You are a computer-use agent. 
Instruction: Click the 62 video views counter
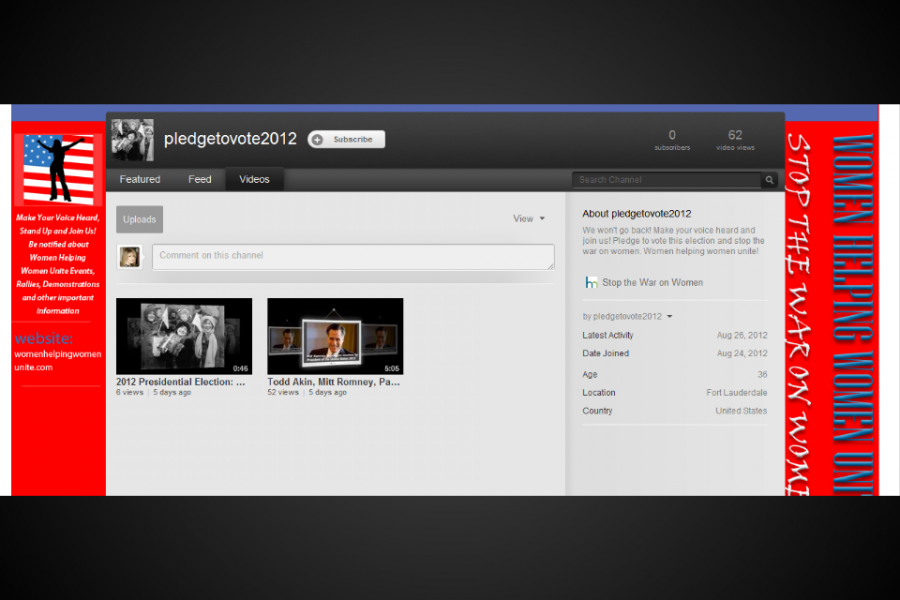(735, 140)
